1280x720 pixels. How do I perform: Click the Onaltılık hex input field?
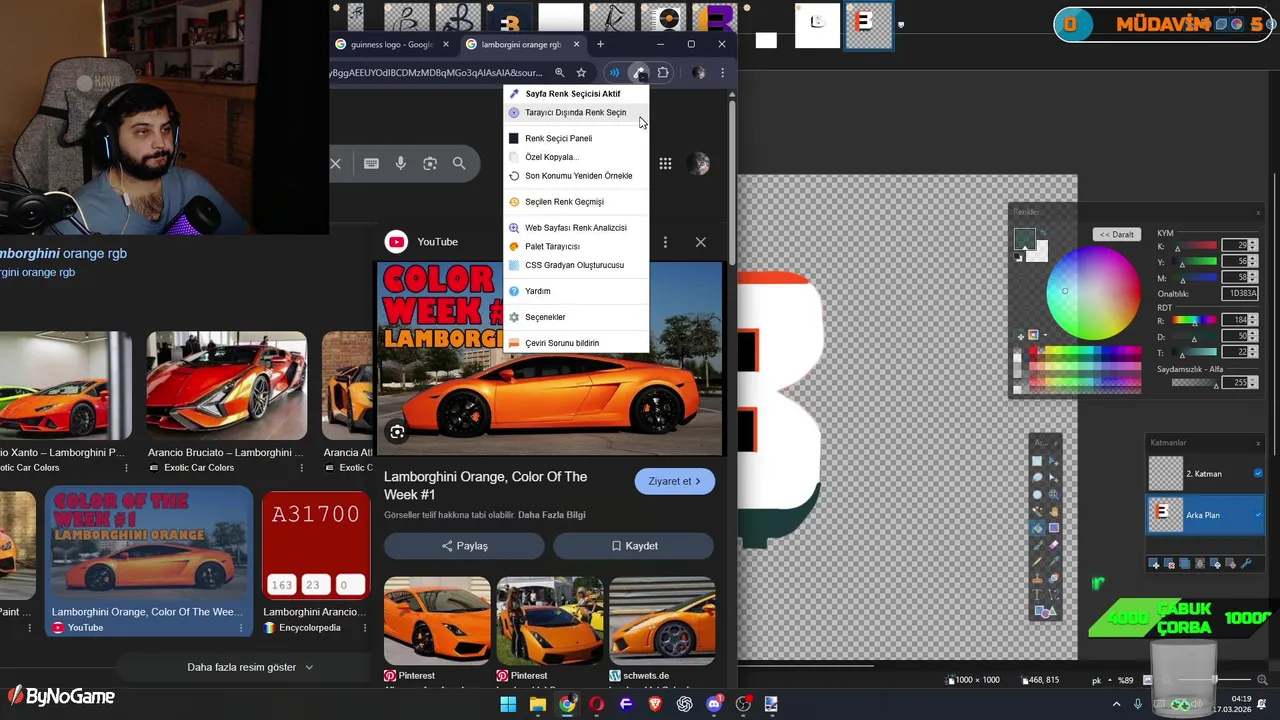click(x=1240, y=294)
